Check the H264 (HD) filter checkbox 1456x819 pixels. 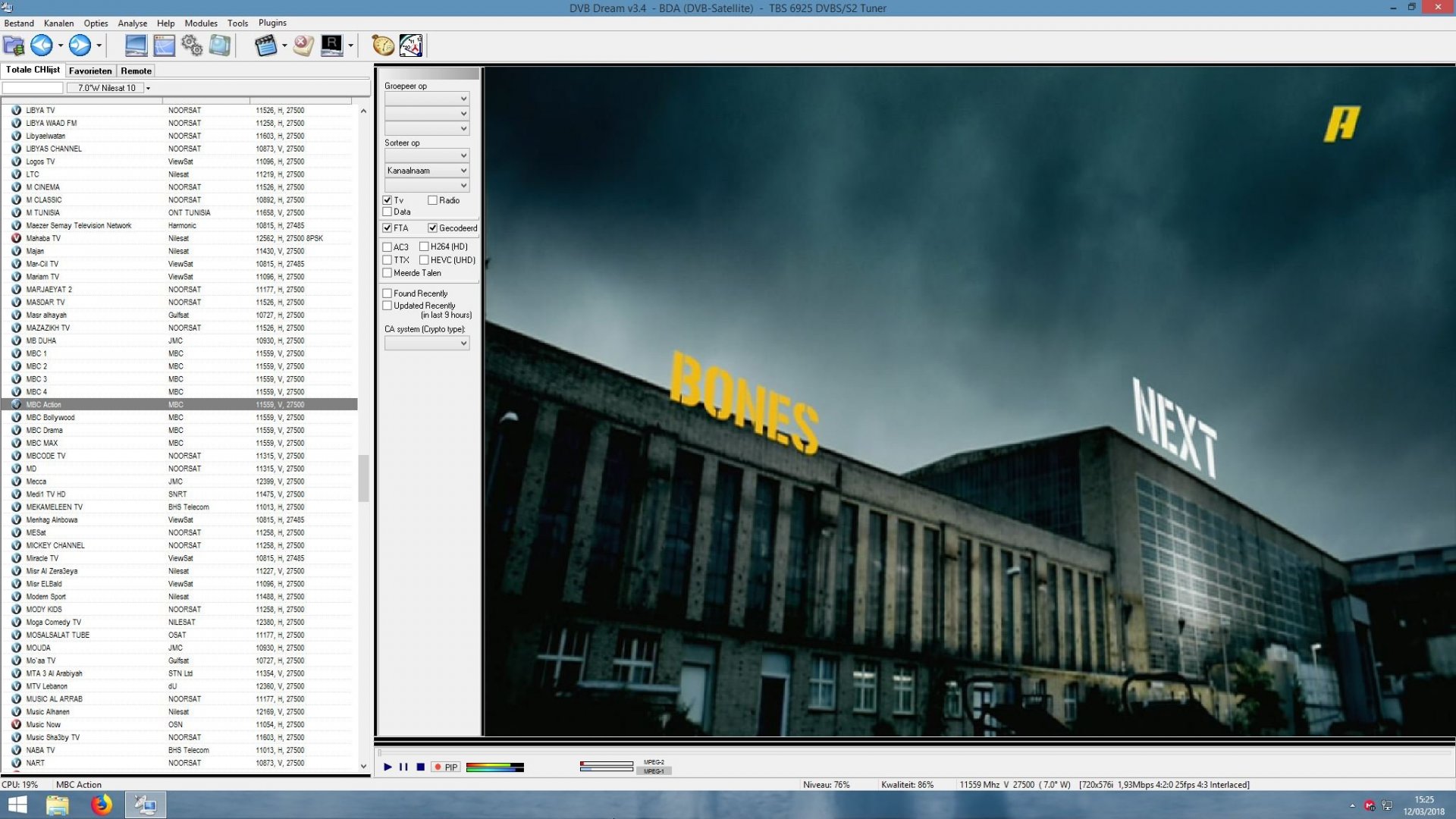425,246
